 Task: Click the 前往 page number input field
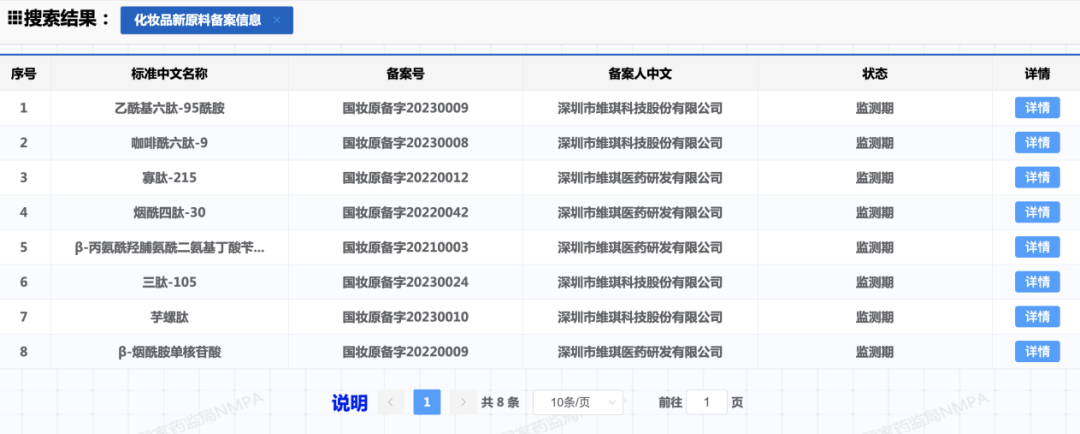coord(708,402)
